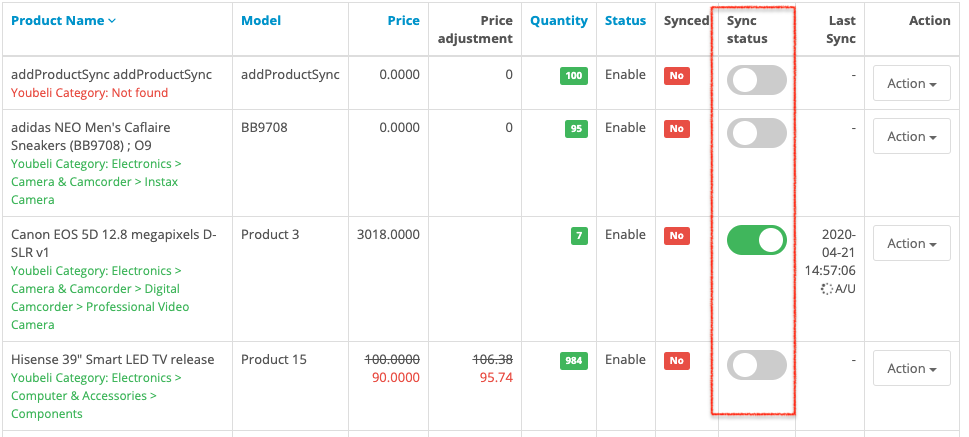Image resolution: width=969 pixels, height=437 pixels.
Task: Open Action dropdown for adidas NEO row
Action: pyautogui.click(x=912, y=137)
